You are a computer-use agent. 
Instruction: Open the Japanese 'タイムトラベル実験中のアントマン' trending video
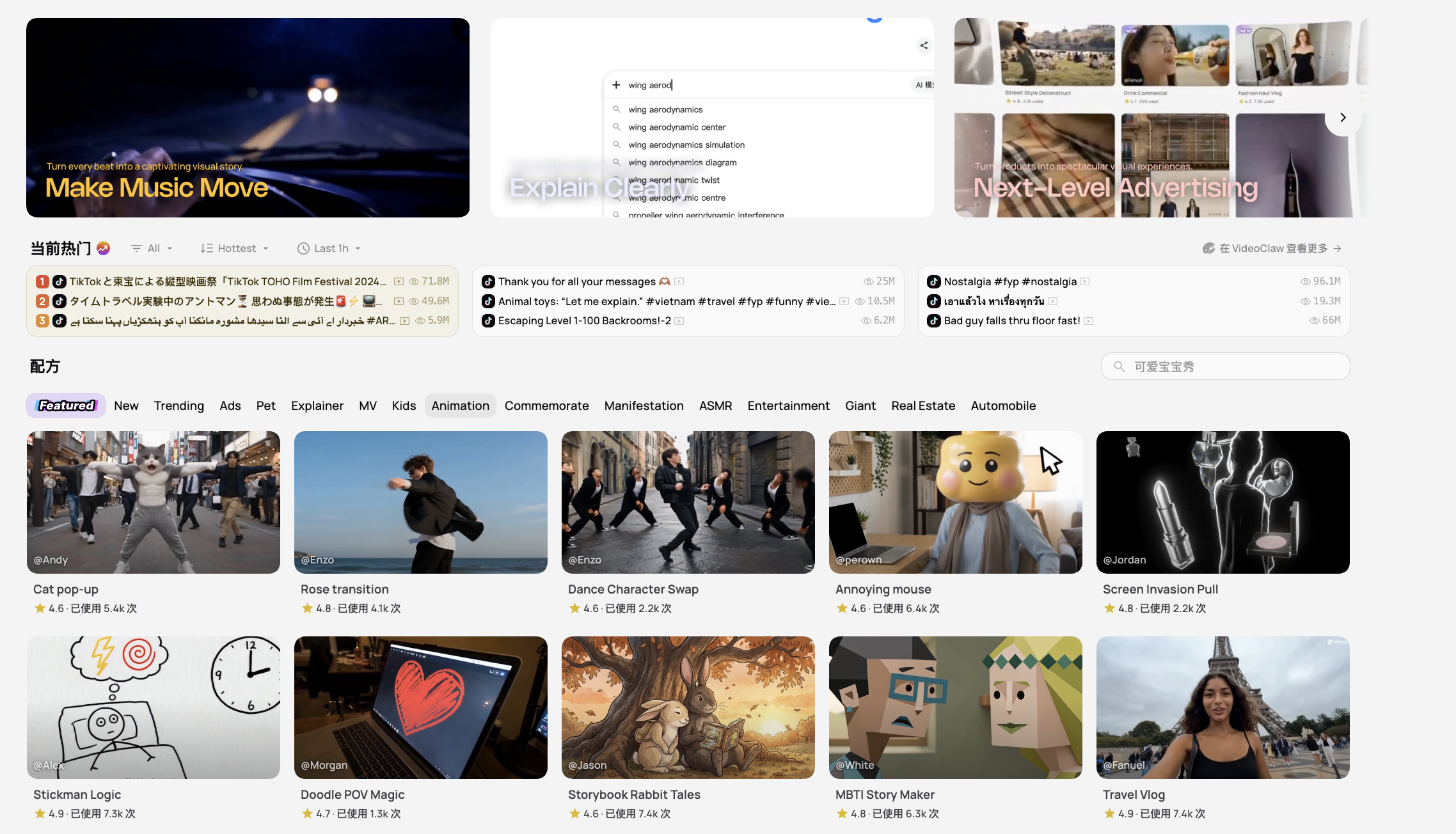pos(226,301)
